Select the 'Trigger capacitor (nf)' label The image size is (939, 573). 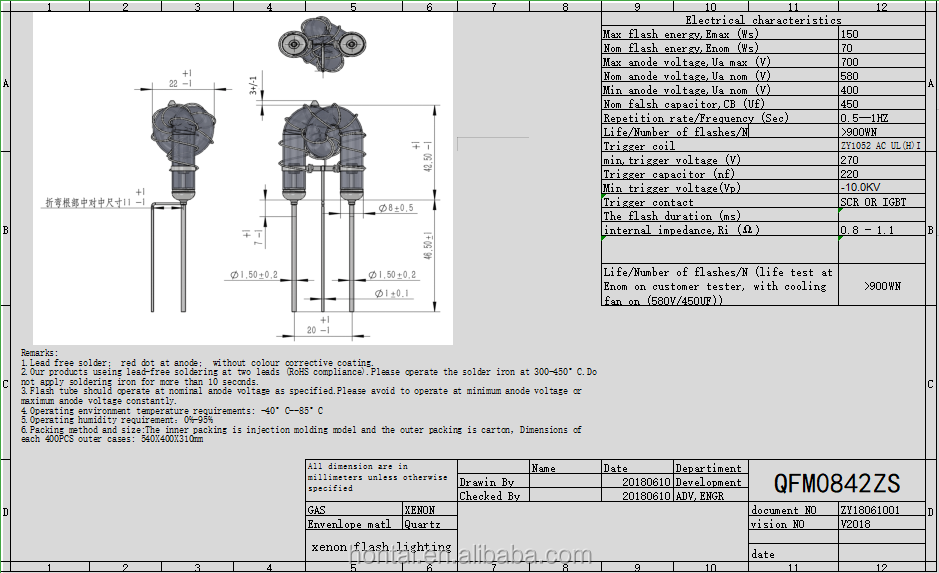tap(669, 174)
